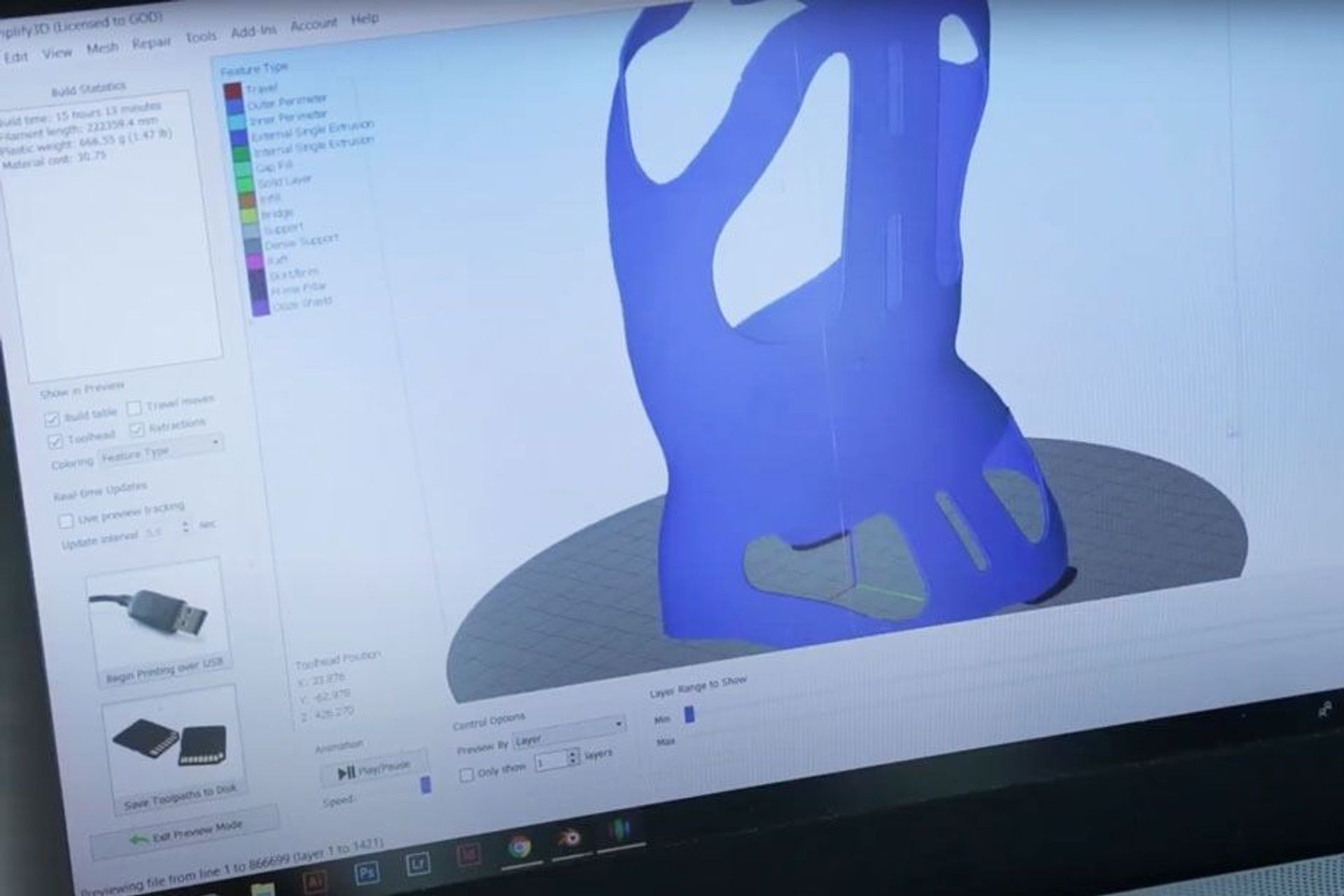Open the Add-Ins menu
The width and height of the screenshot is (1344, 896).
[253, 30]
